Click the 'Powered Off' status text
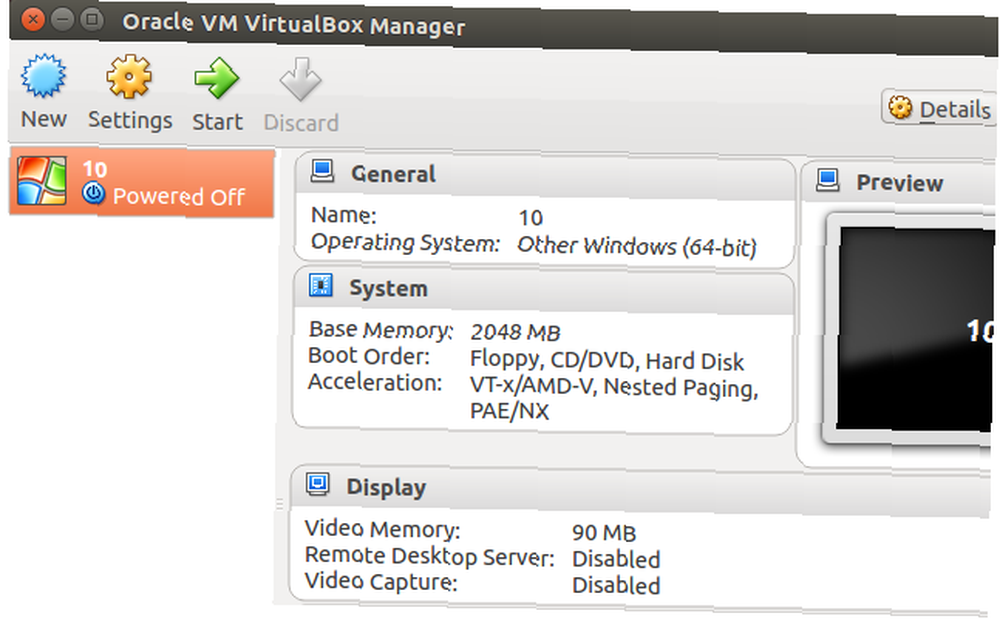 pos(179,196)
